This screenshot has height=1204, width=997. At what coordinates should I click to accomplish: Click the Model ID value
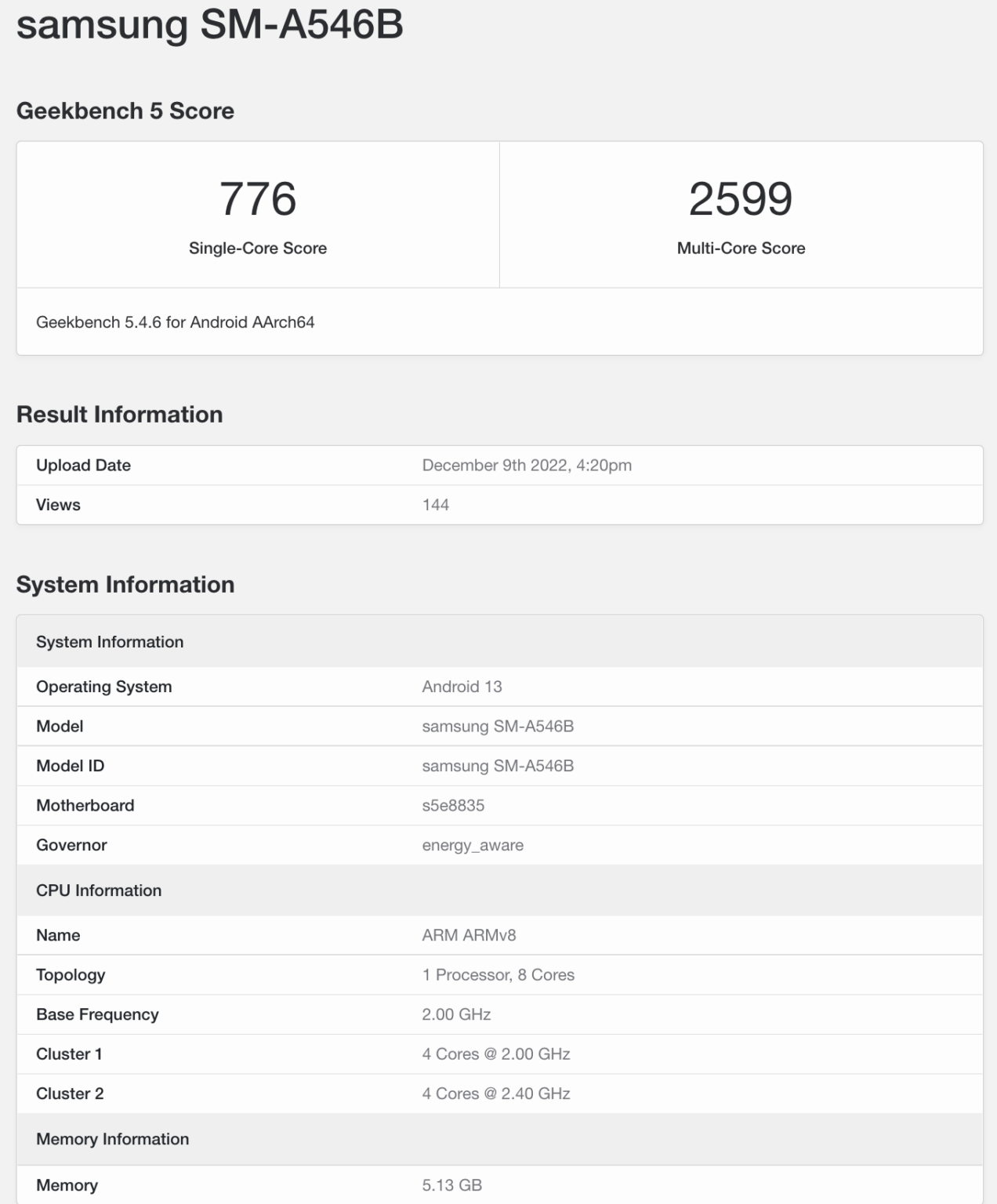click(x=496, y=766)
